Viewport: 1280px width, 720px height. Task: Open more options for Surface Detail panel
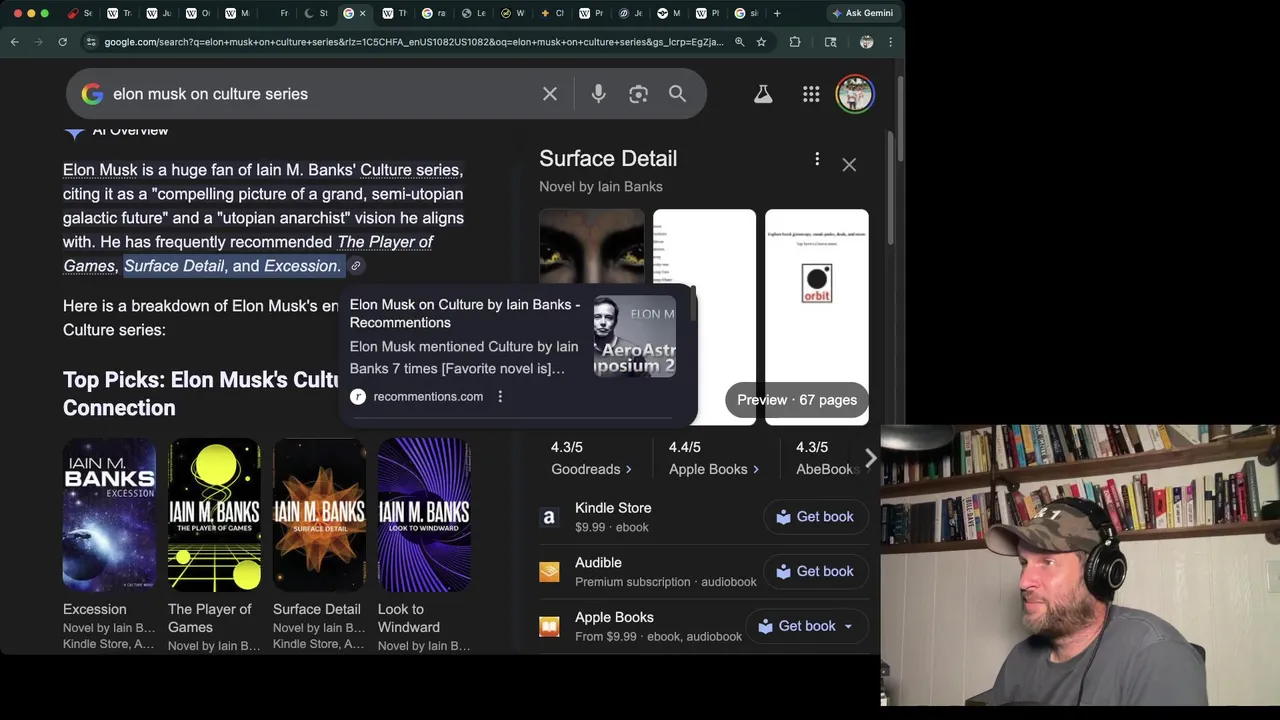point(817,159)
